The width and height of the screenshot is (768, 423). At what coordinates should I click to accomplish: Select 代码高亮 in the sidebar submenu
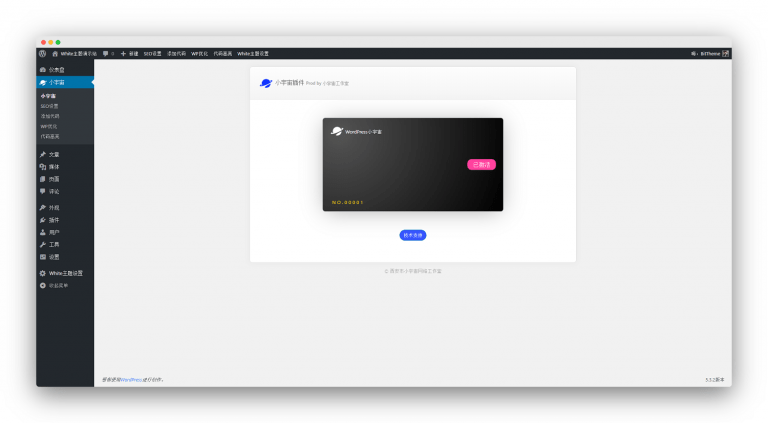click(x=49, y=136)
